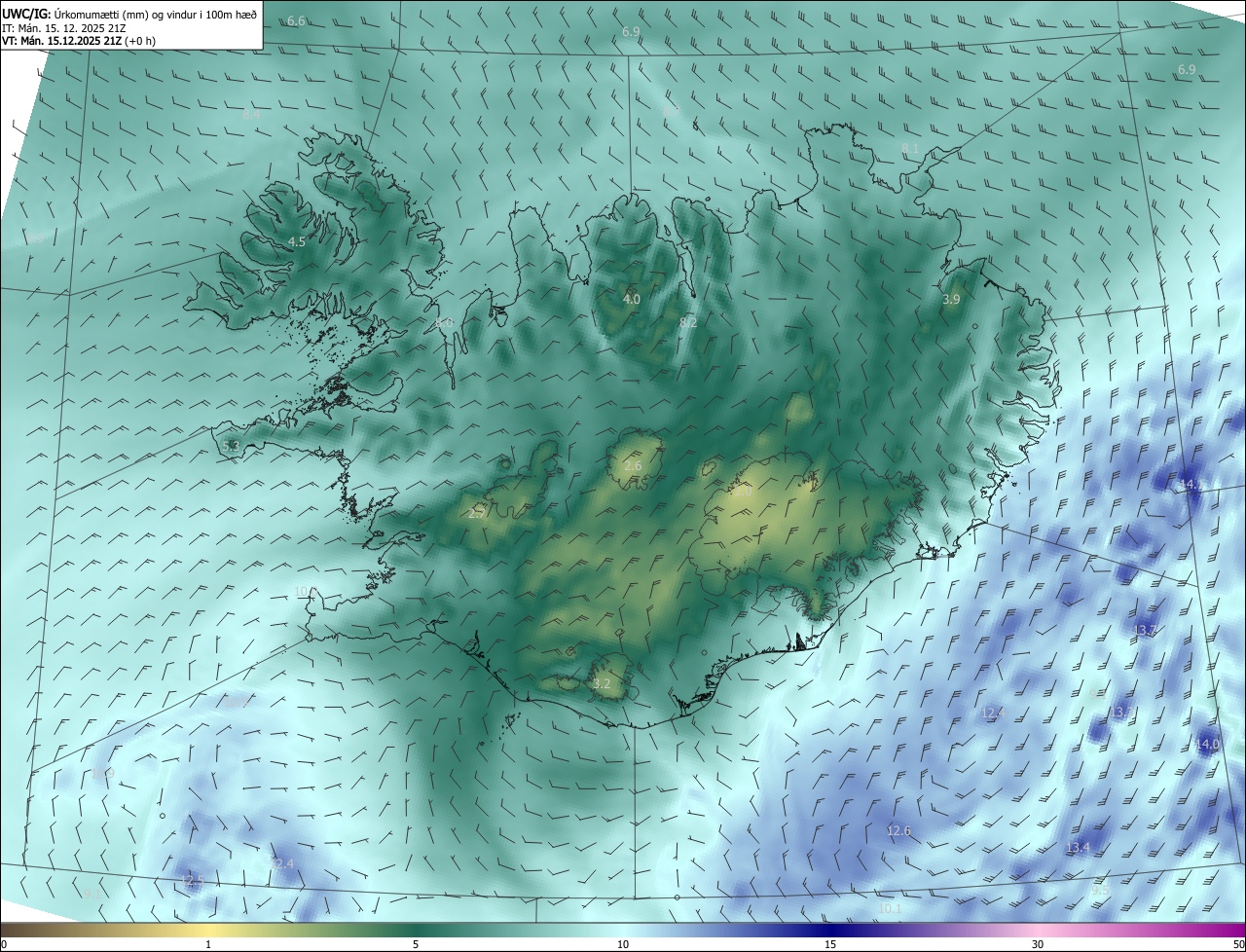Click the 10 tick on the color scale

pyautogui.click(x=623, y=944)
